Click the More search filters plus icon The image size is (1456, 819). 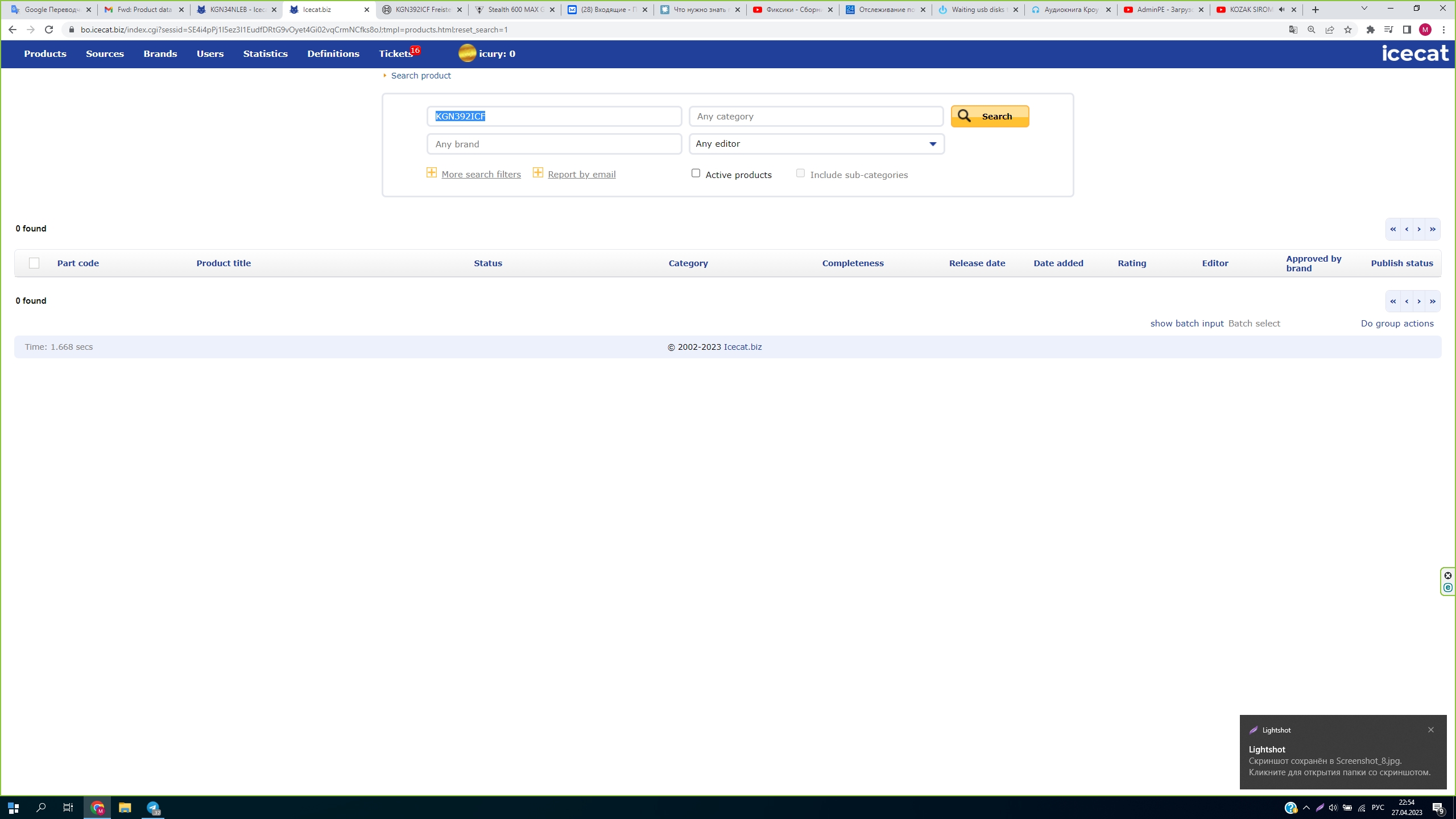(x=432, y=172)
